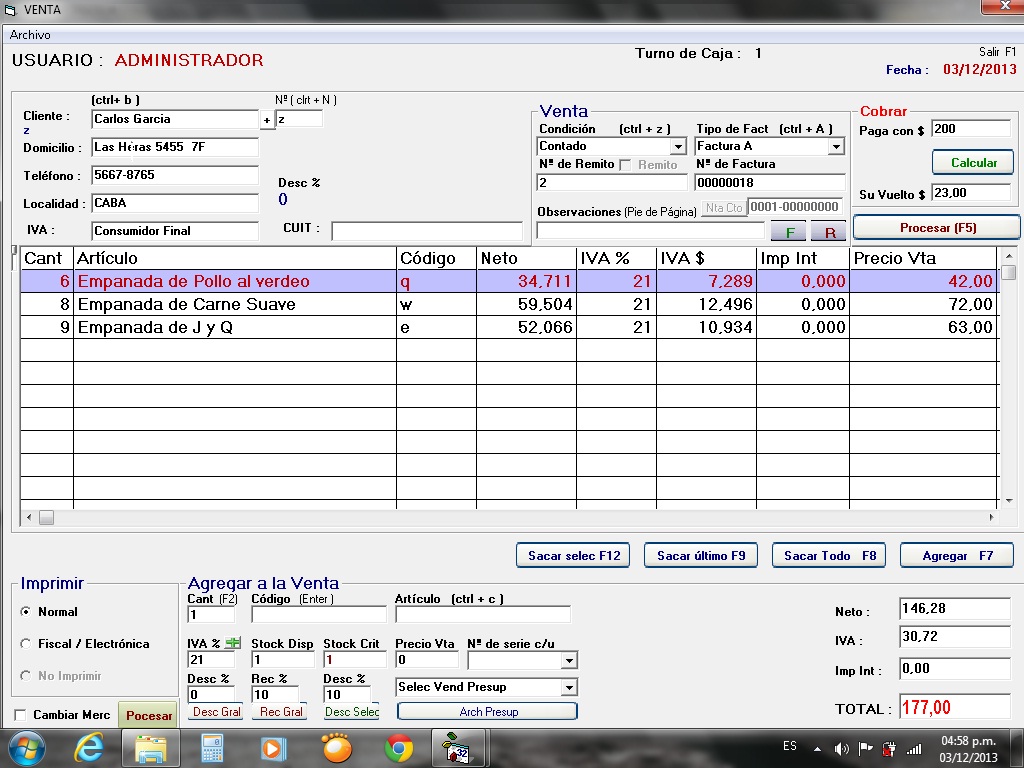Select Fiscal / Electrónica print option
The height and width of the screenshot is (768, 1024).
(x=25, y=644)
